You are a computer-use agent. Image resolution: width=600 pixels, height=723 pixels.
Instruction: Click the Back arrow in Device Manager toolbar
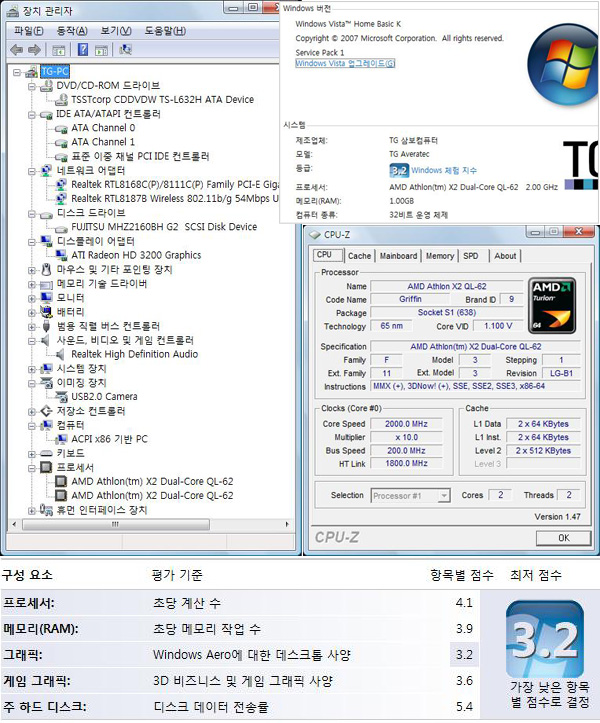pos(17,49)
